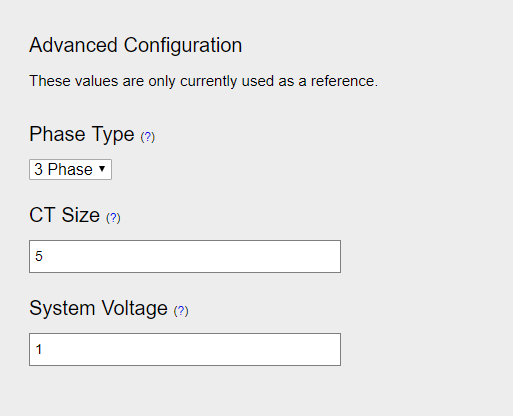Open the System Voltage help (?) link
514x418 pixels.
181,311
